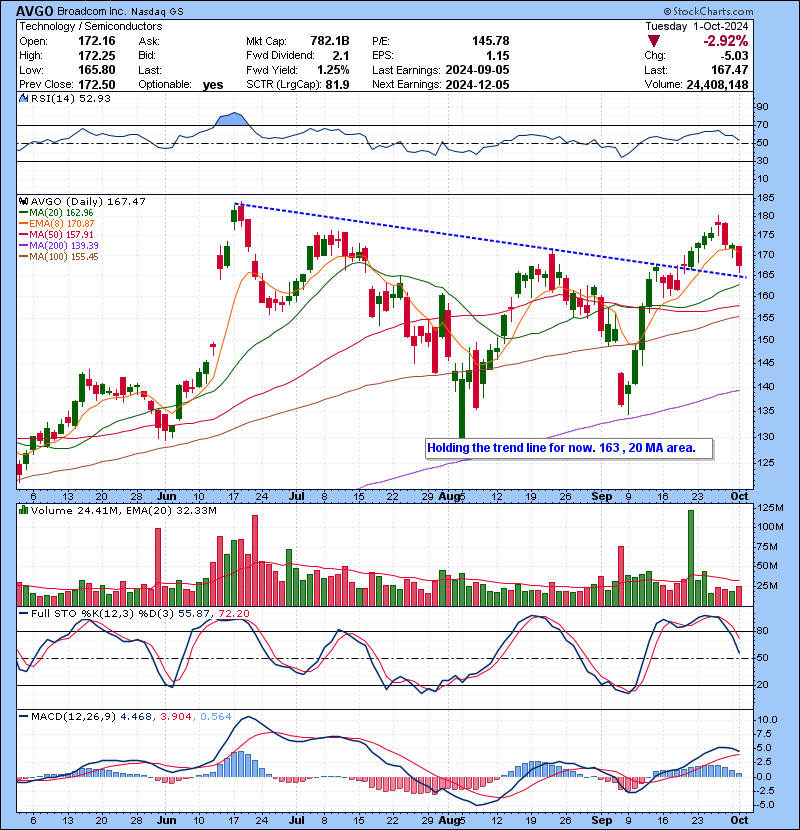Click the Fwd Yield value 1.25%

pos(334,70)
